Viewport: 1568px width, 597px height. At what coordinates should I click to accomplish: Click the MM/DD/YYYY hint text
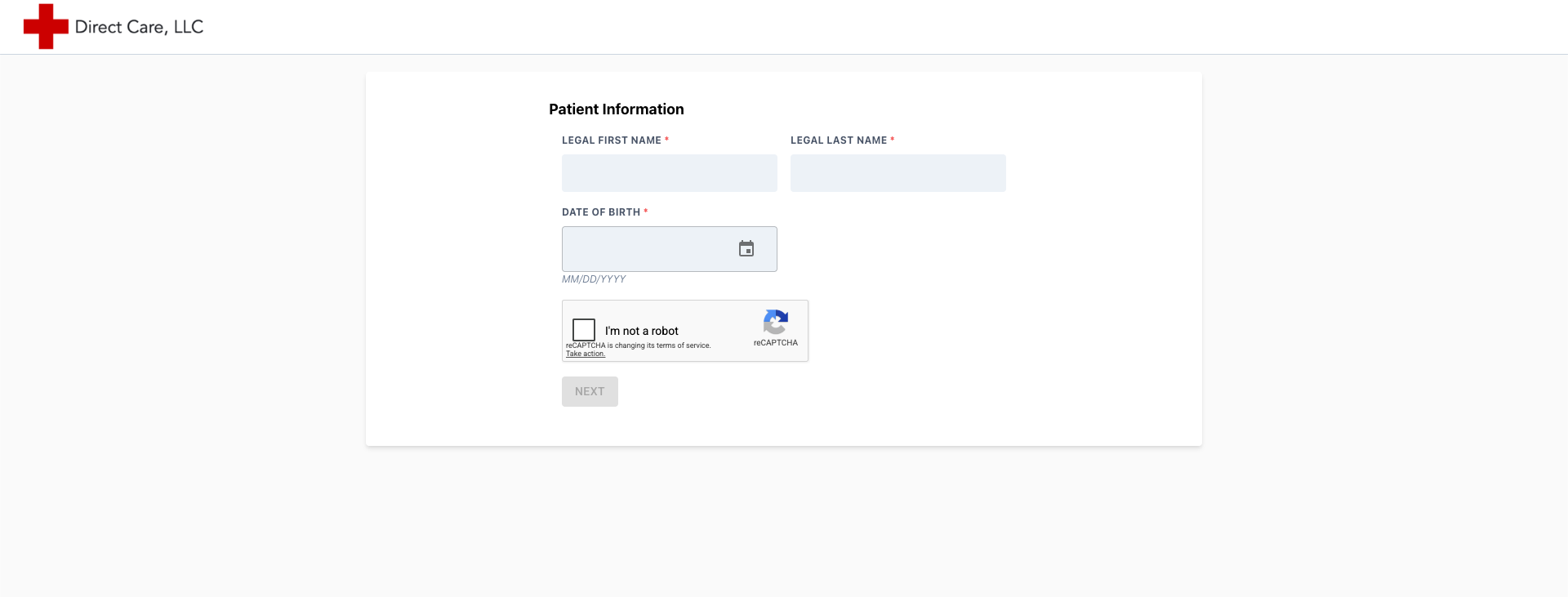tap(594, 279)
